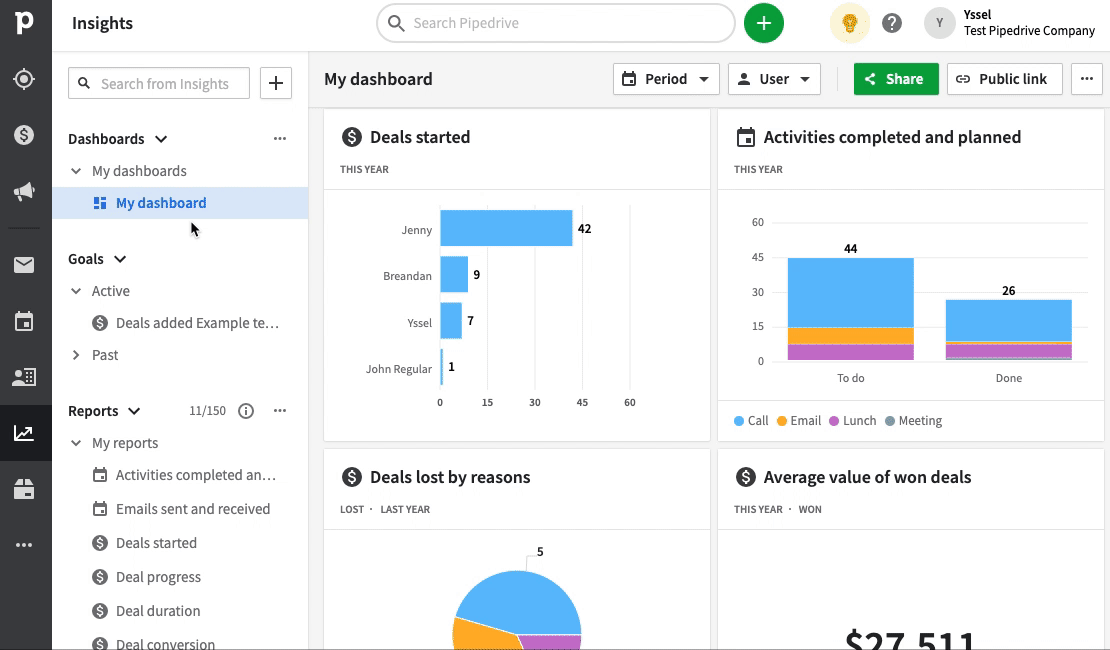This screenshot has height=650, width=1110.
Task: Open the User filter dropdown
Action: pos(774,78)
